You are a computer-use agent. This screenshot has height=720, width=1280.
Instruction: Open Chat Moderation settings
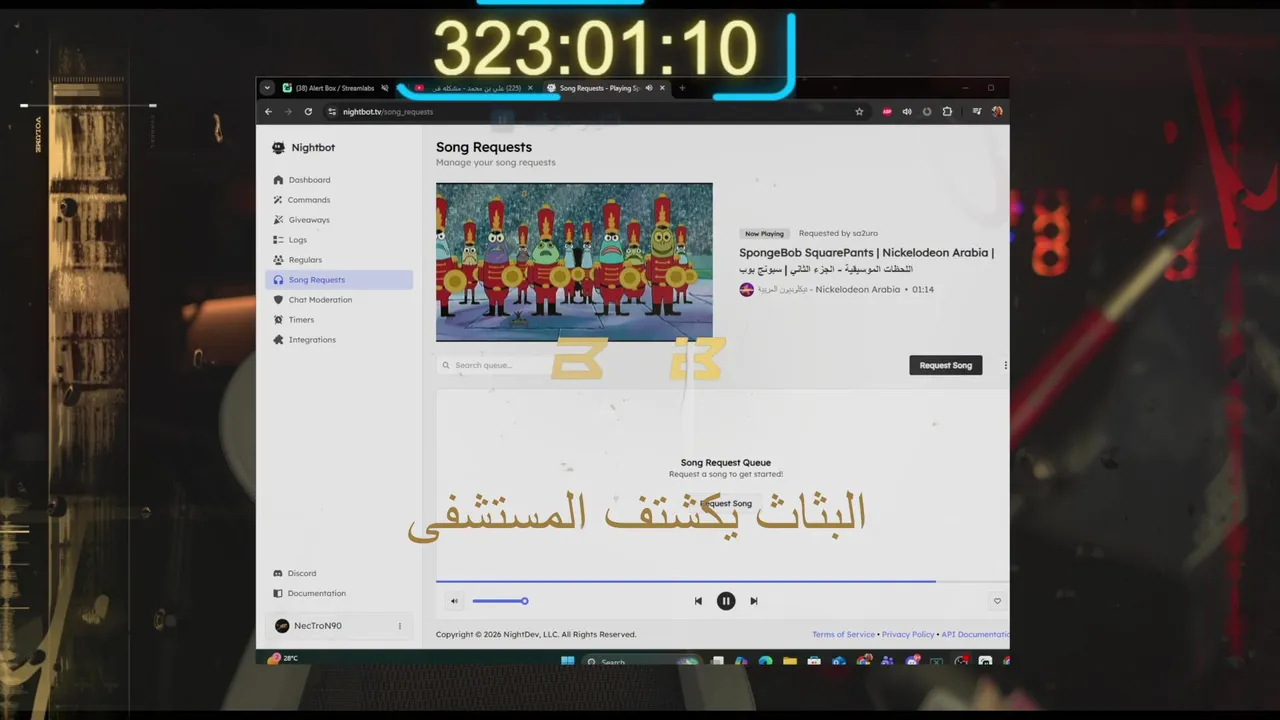click(338, 300)
